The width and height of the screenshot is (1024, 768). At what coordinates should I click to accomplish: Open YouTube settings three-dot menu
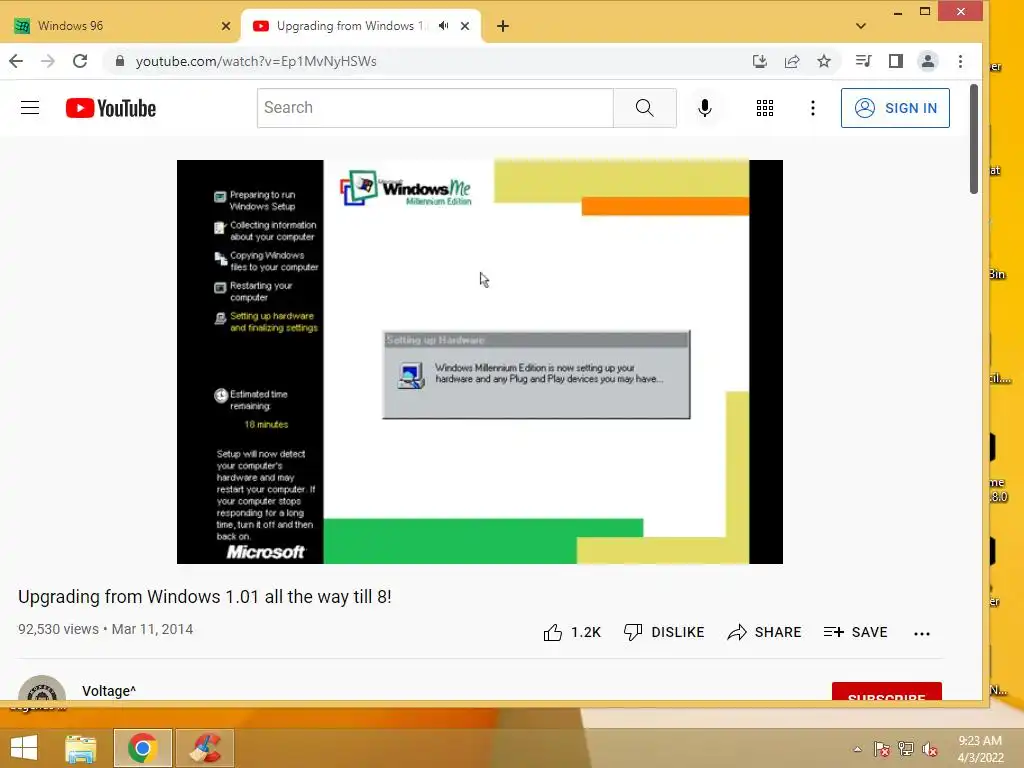812,108
